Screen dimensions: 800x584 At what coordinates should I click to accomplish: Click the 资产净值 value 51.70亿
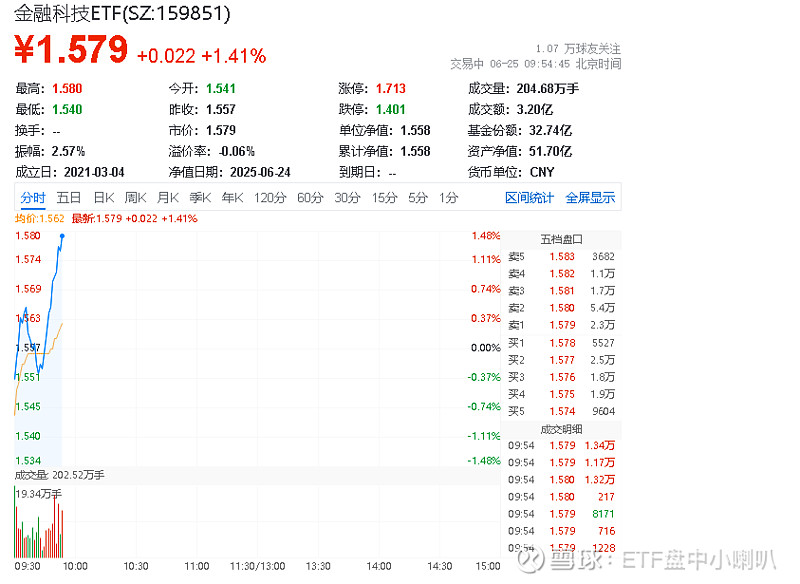coord(551,151)
